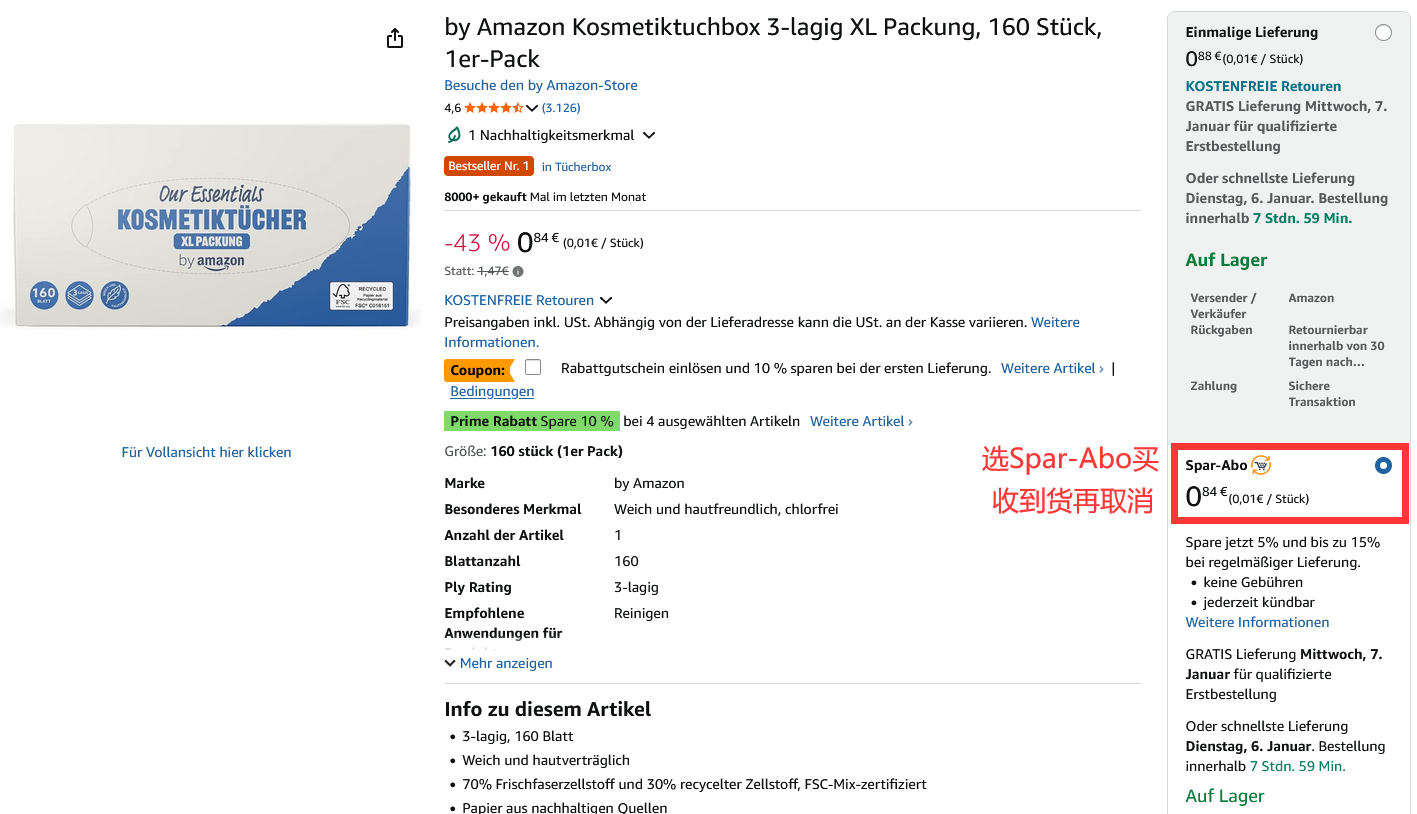Open the Besuche den by Amazon-Store link
The height and width of the screenshot is (814, 1417).
pyautogui.click(x=541, y=85)
